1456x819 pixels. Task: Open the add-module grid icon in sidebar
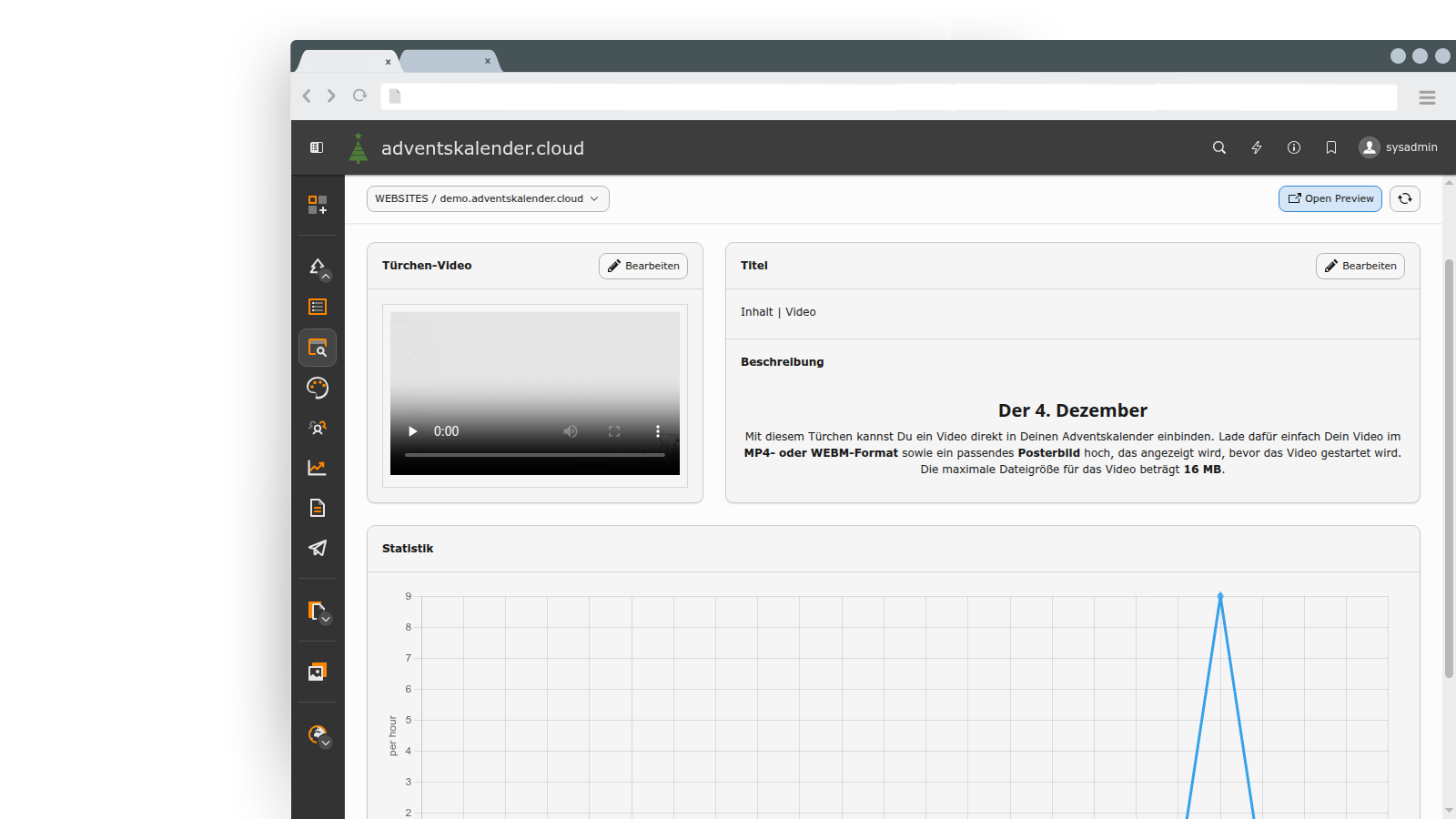tap(318, 205)
